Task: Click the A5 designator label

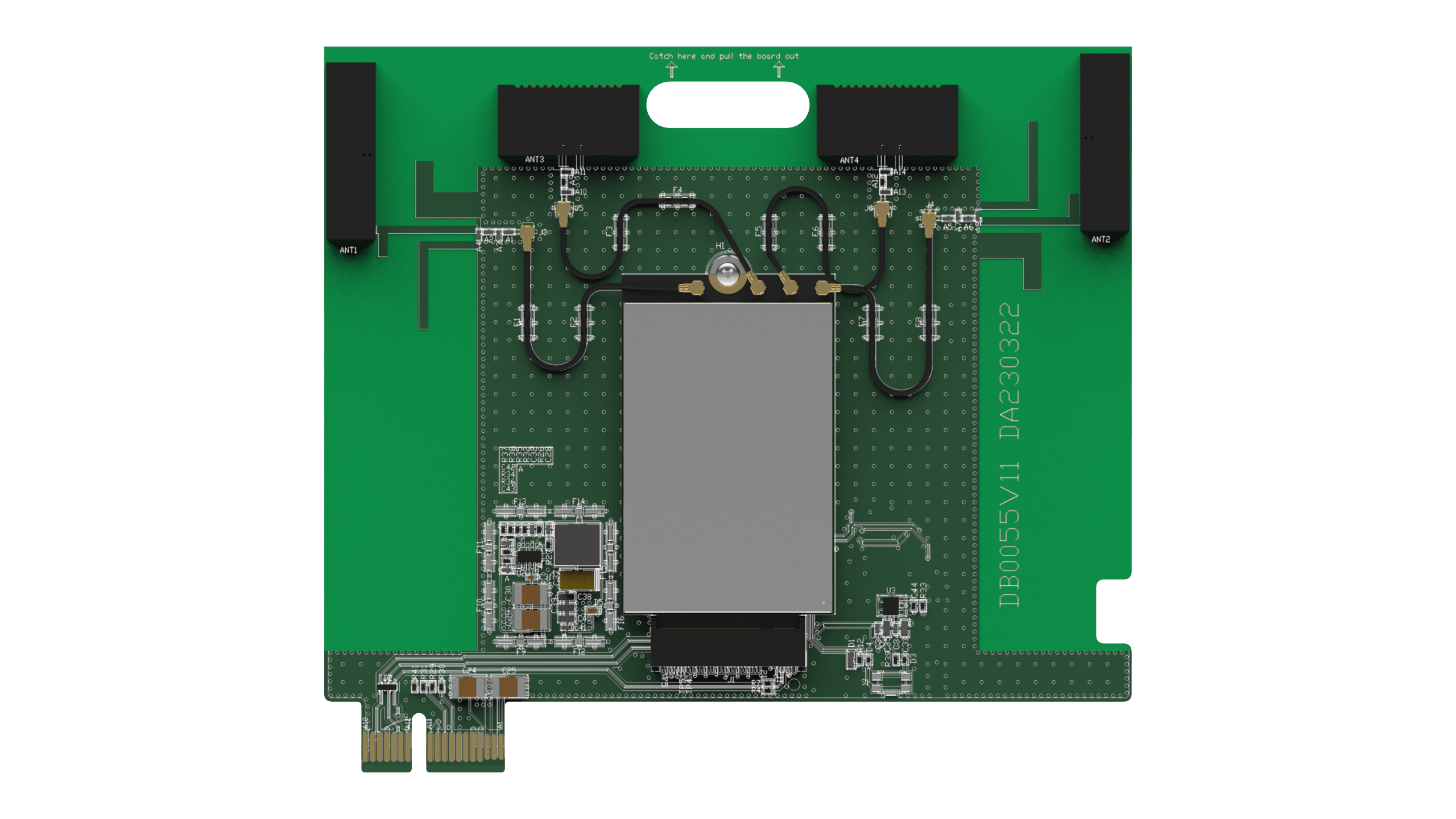Action: point(948,227)
